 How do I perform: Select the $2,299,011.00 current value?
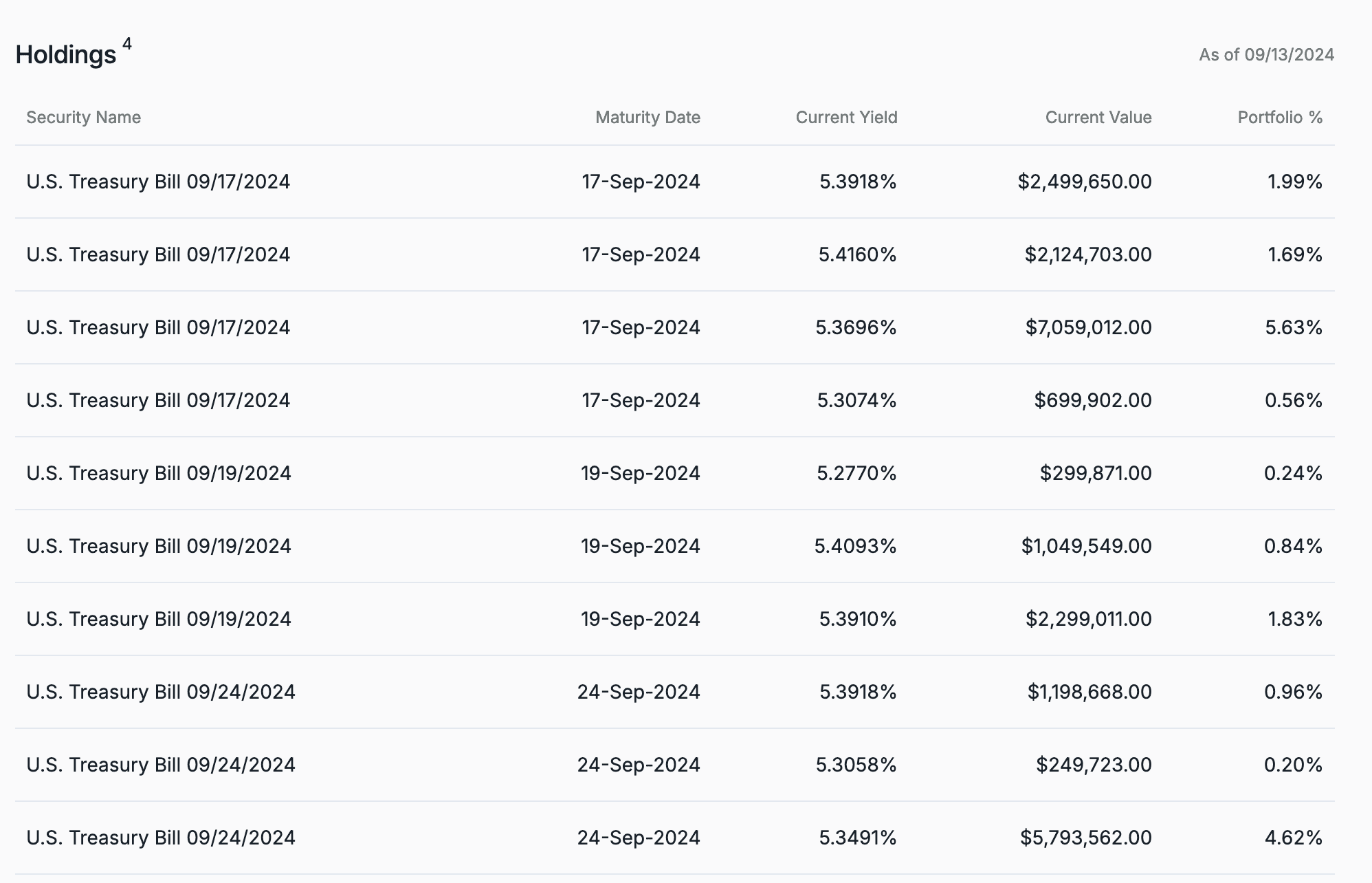tap(1088, 619)
